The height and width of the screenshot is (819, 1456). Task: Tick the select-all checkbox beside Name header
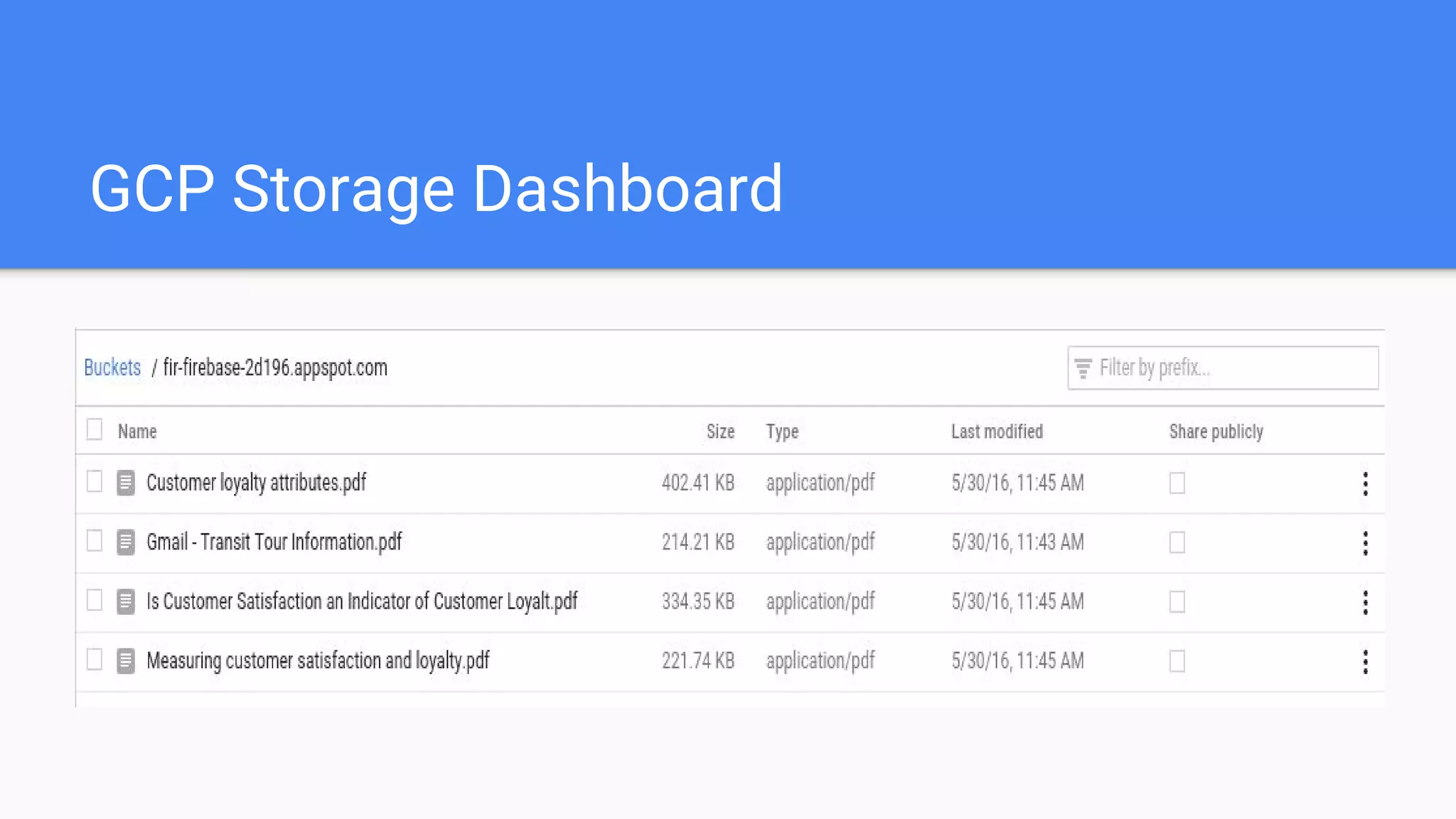95,430
